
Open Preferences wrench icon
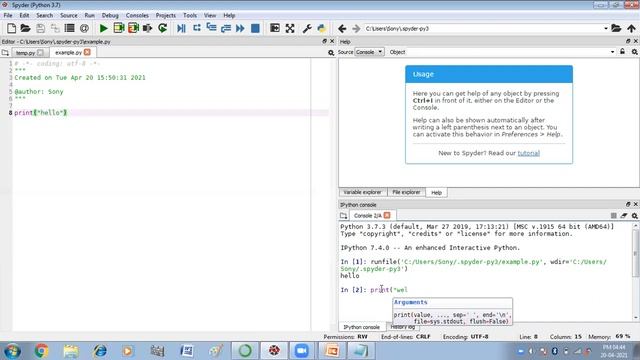(x=307, y=28)
